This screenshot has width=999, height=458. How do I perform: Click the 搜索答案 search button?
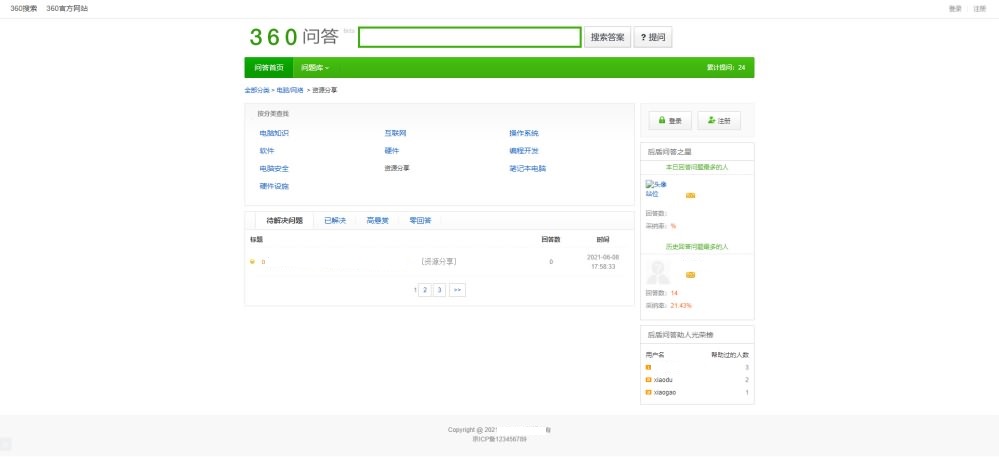[x=607, y=37]
